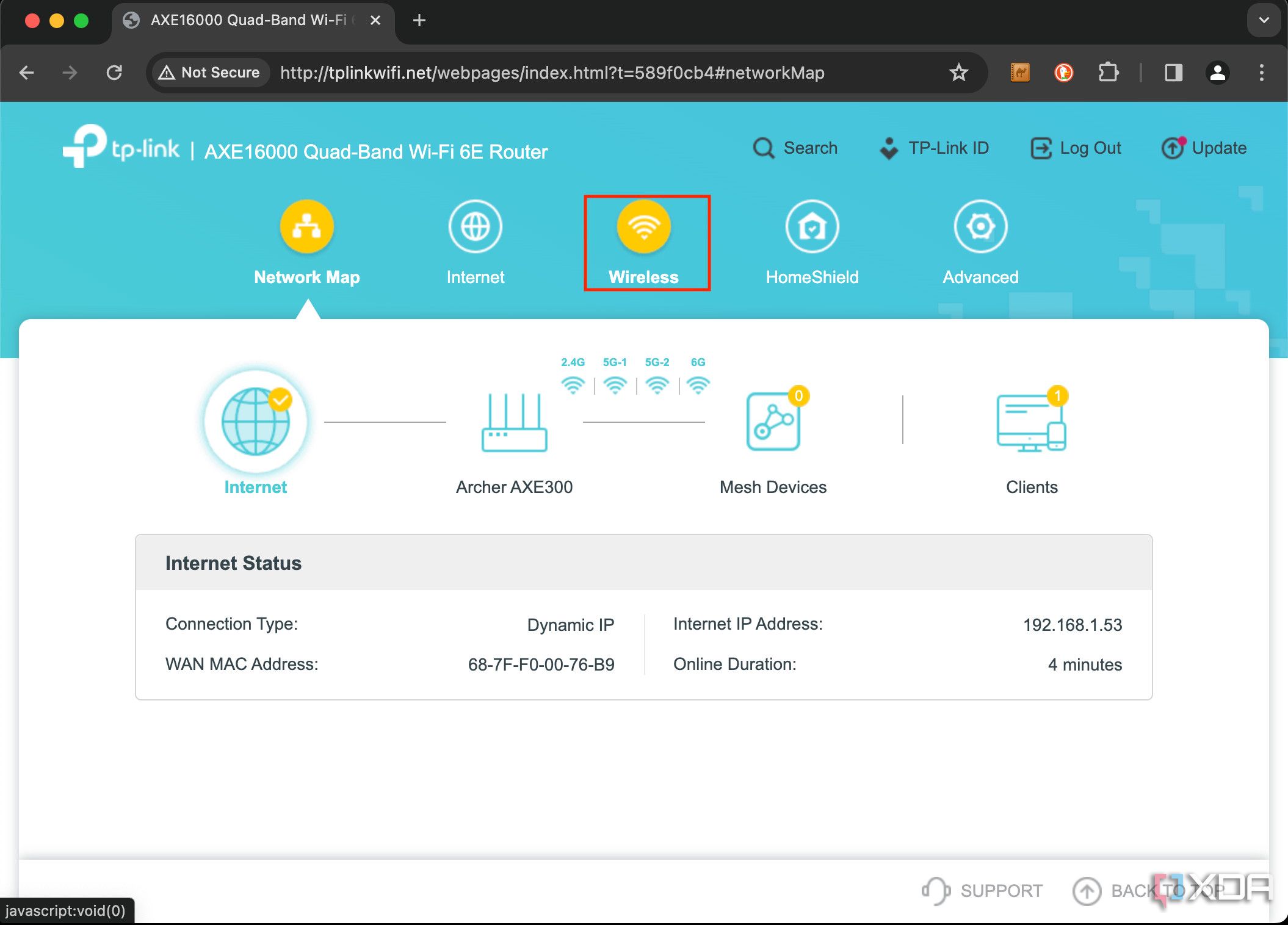This screenshot has width=1288, height=925.
Task: Open the Extensions puzzle icon
Action: click(1109, 73)
